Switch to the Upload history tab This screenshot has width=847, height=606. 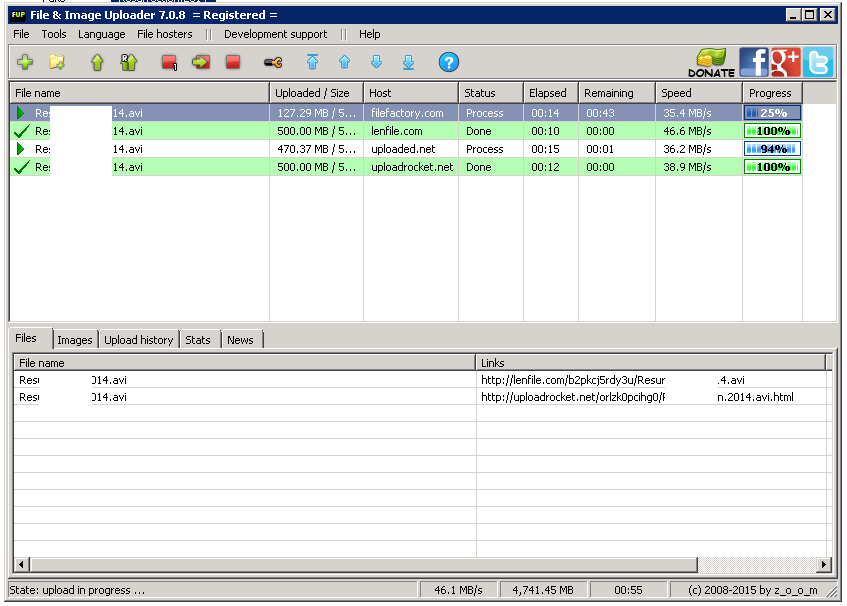[138, 340]
